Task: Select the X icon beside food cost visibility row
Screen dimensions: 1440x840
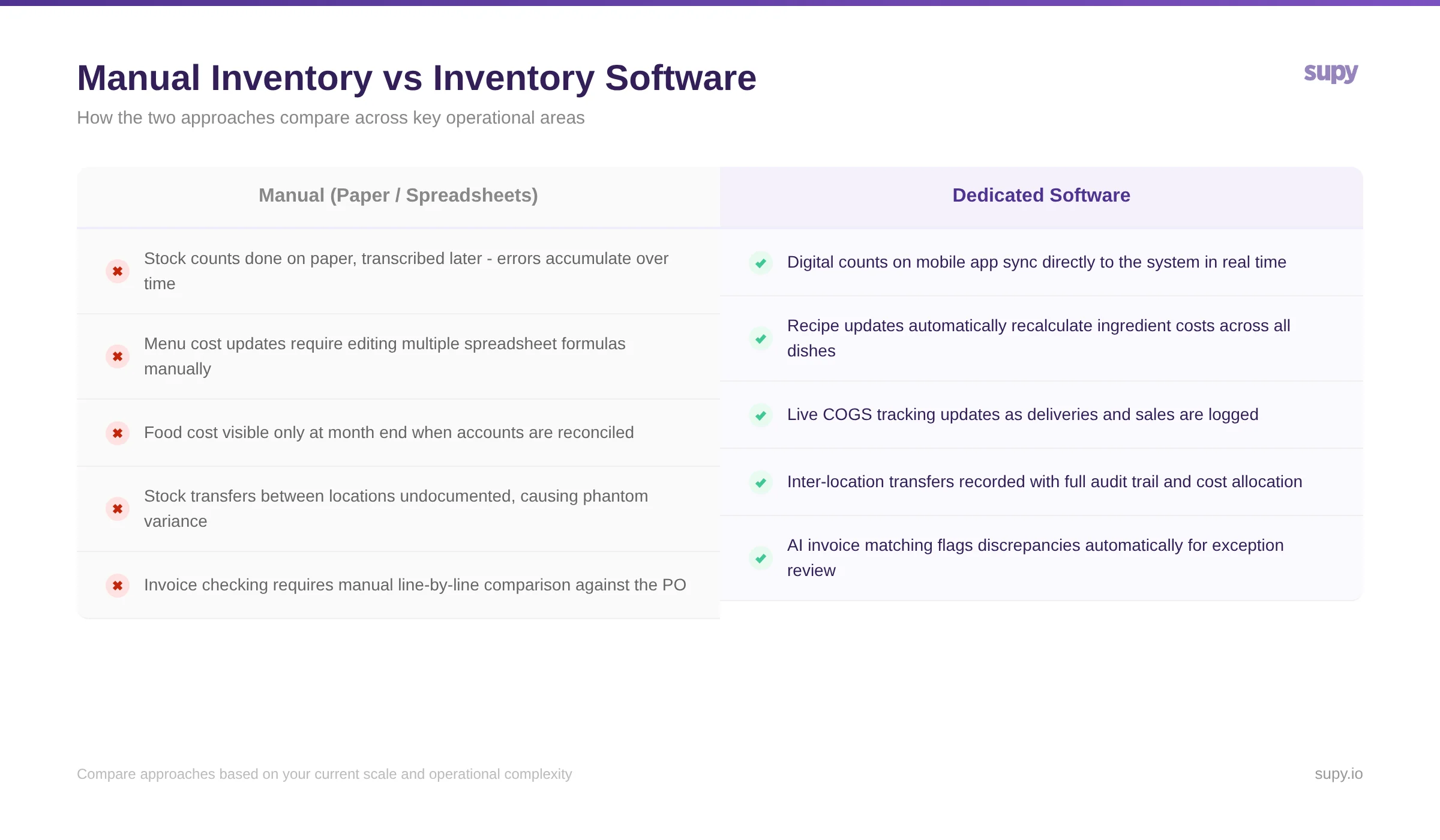Action: (x=118, y=433)
